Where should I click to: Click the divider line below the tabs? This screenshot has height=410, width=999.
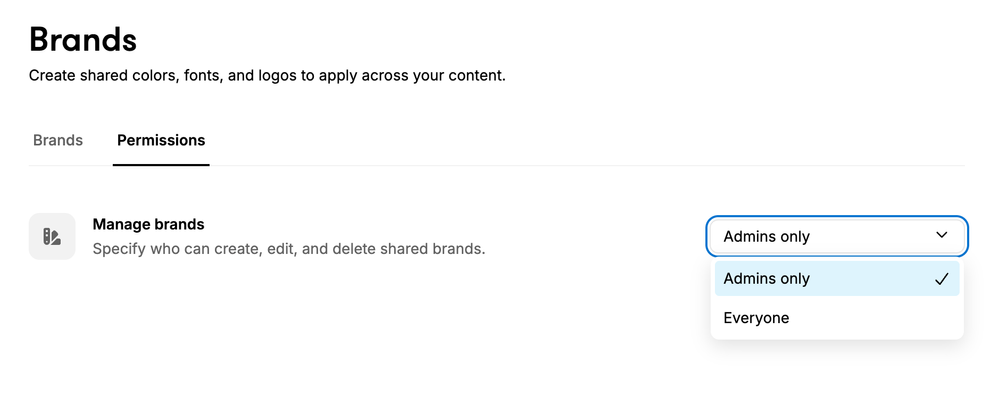[497, 166]
